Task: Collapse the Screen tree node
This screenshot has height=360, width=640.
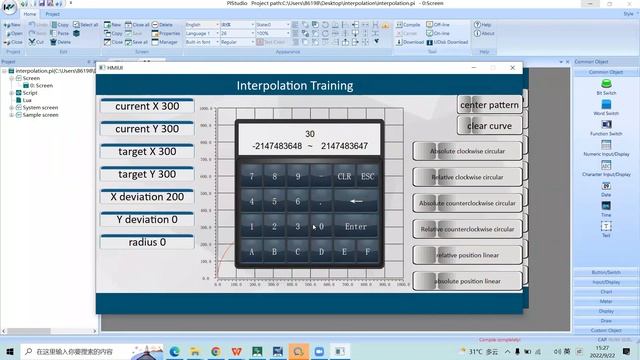Action: pyautogui.click(x=11, y=78)
